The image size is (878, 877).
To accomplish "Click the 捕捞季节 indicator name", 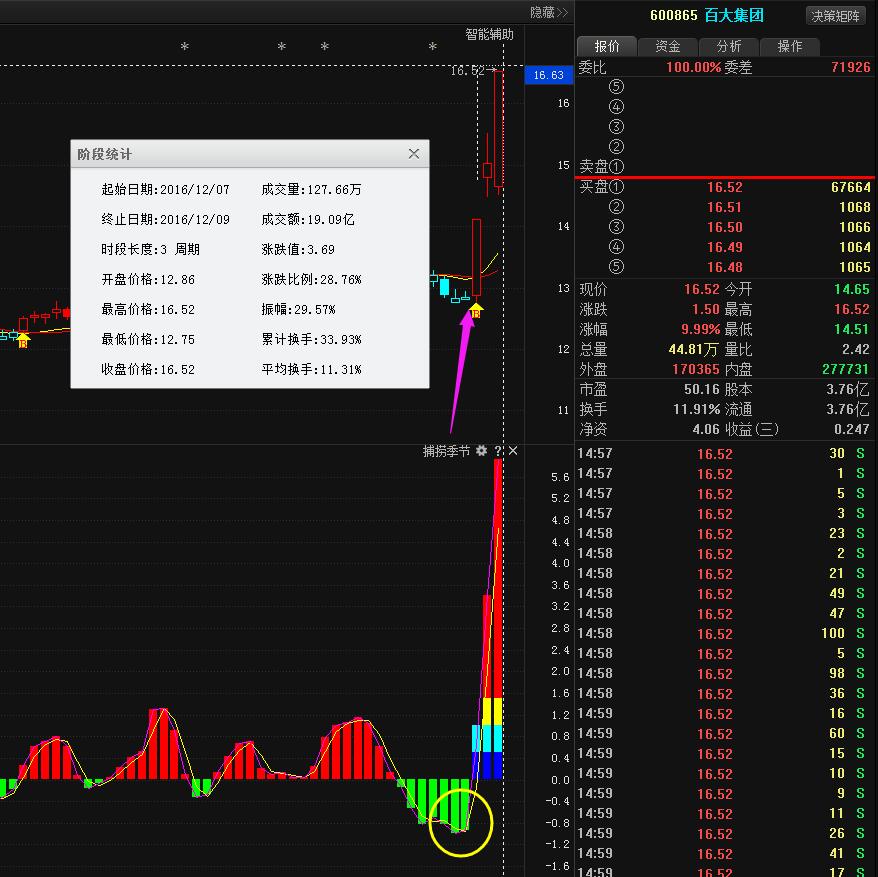I will (446, 451).
